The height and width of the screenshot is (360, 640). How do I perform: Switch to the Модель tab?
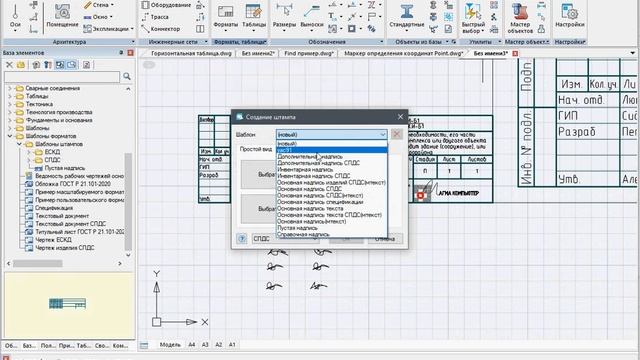170,345
